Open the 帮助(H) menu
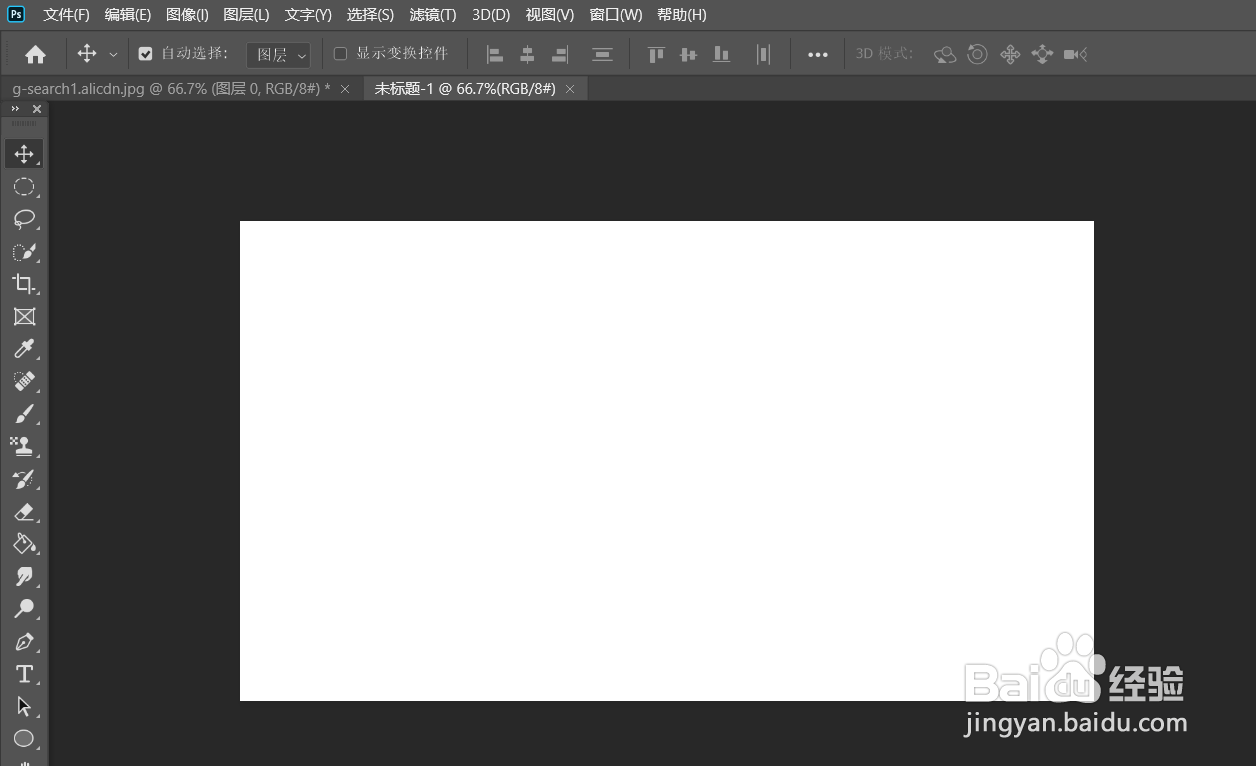Viewport: 1256px width, 766px height. [682, 14]
